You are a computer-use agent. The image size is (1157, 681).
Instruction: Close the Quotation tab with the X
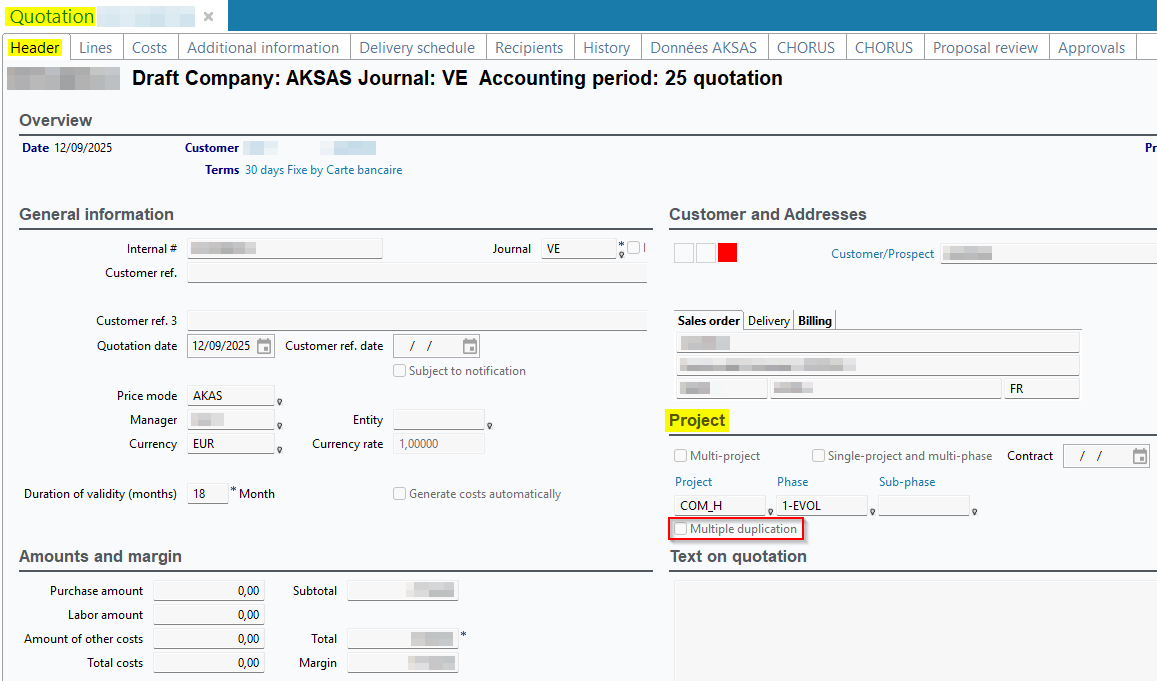(x=208, y=17)
